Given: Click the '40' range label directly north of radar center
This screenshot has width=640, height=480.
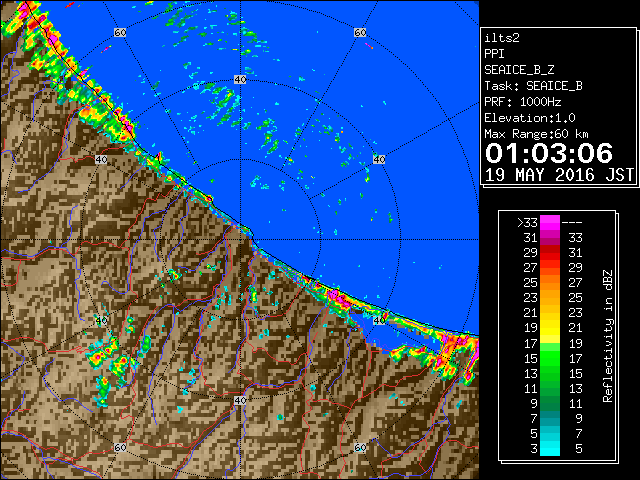Looking at the screenshot, I should click(x=240, y=80).
